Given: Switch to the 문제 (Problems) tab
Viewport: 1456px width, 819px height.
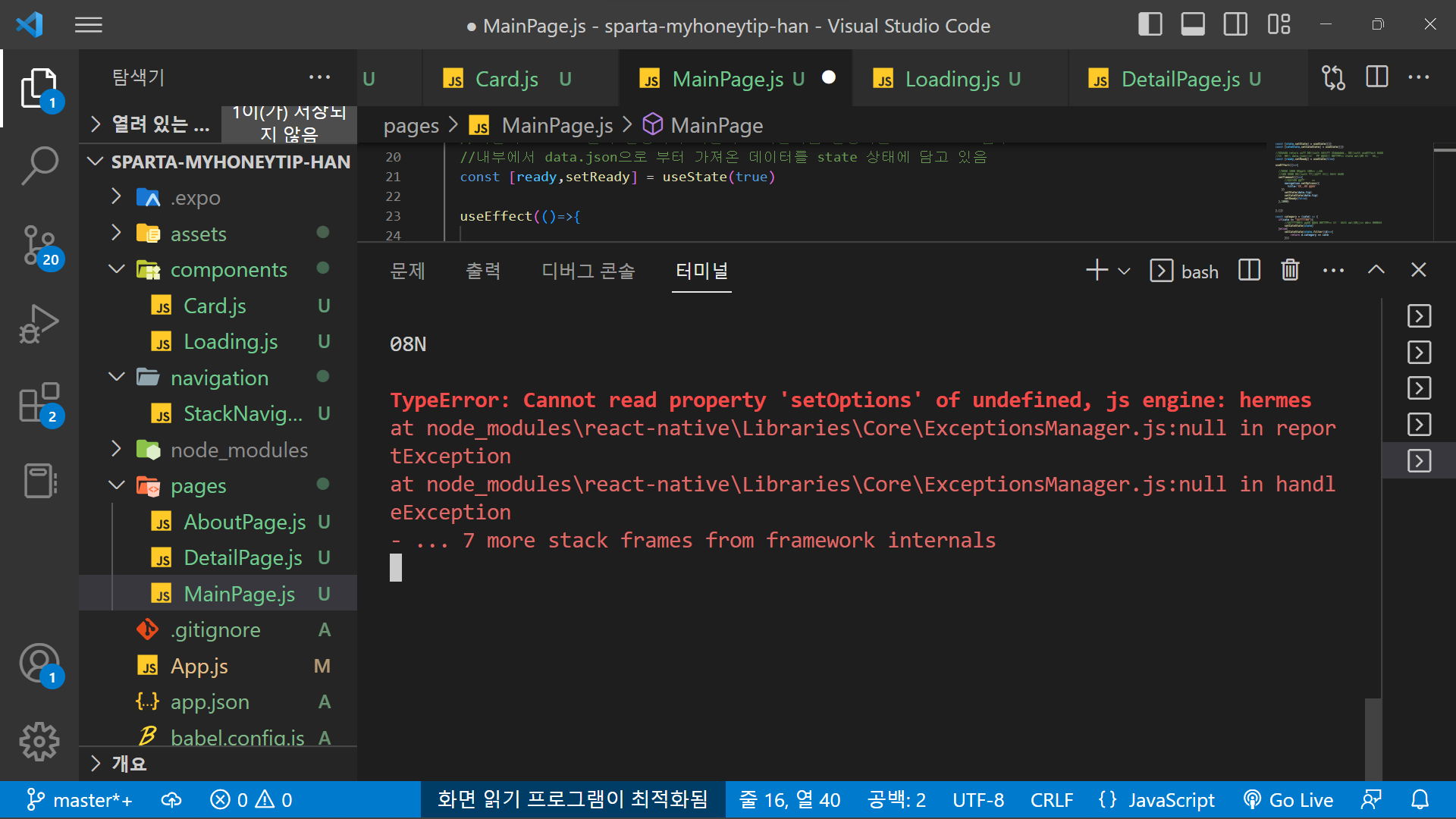Looking at the screenshot, I should [x=408, y=271].
